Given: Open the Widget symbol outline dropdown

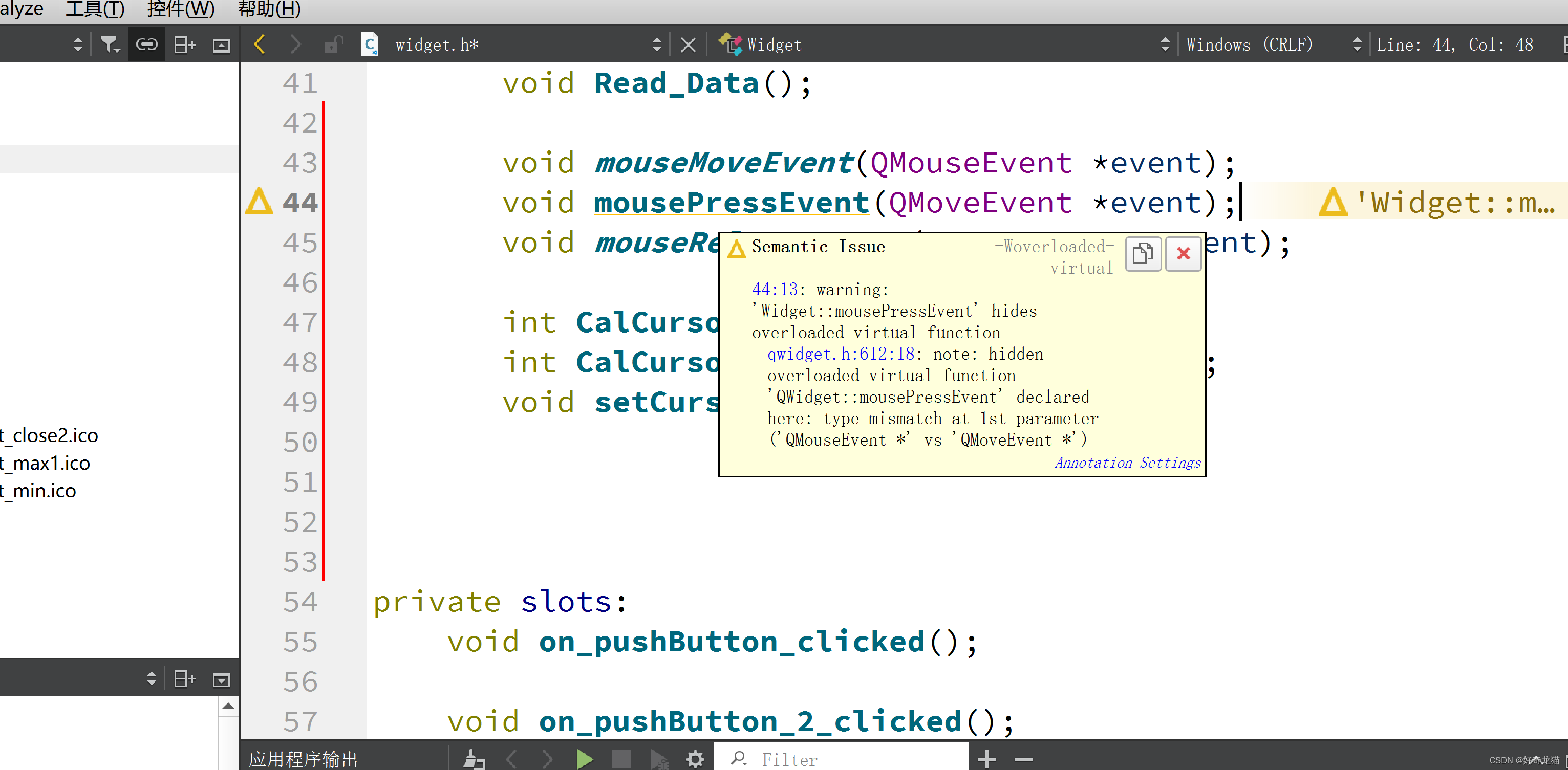Looking at the screenshot, I should (x=1165, y=45).
